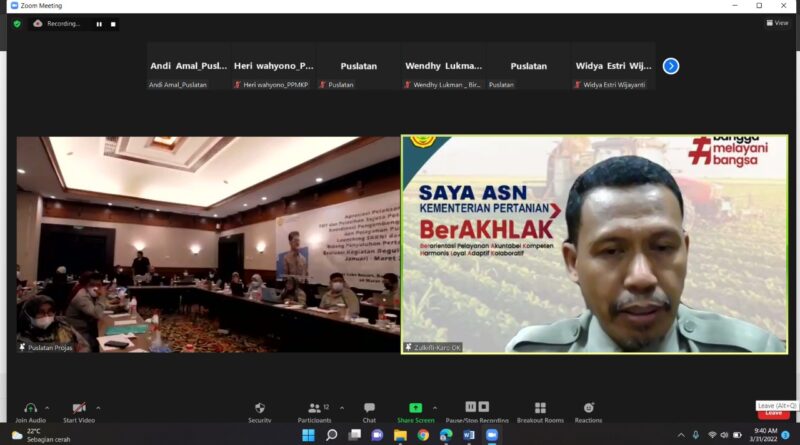The image size is (800, 445).
Task: Open Google Chrome from the taskbar
Action: click(423, 435)
